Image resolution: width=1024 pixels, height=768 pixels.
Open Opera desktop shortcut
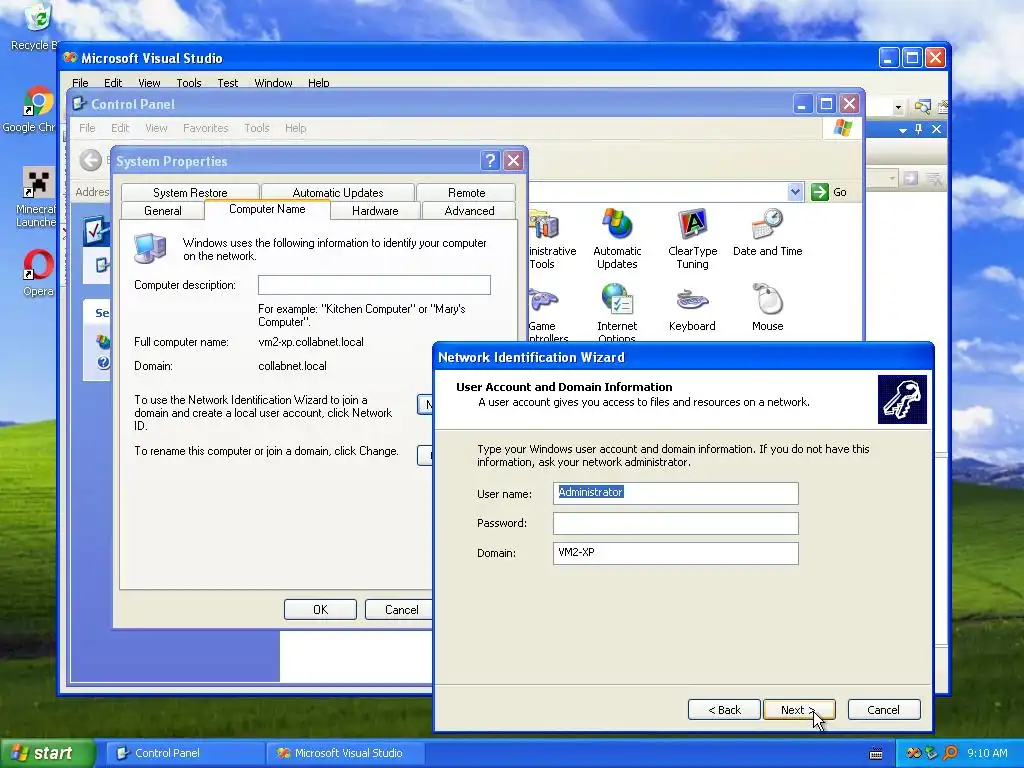click(38, 273)
